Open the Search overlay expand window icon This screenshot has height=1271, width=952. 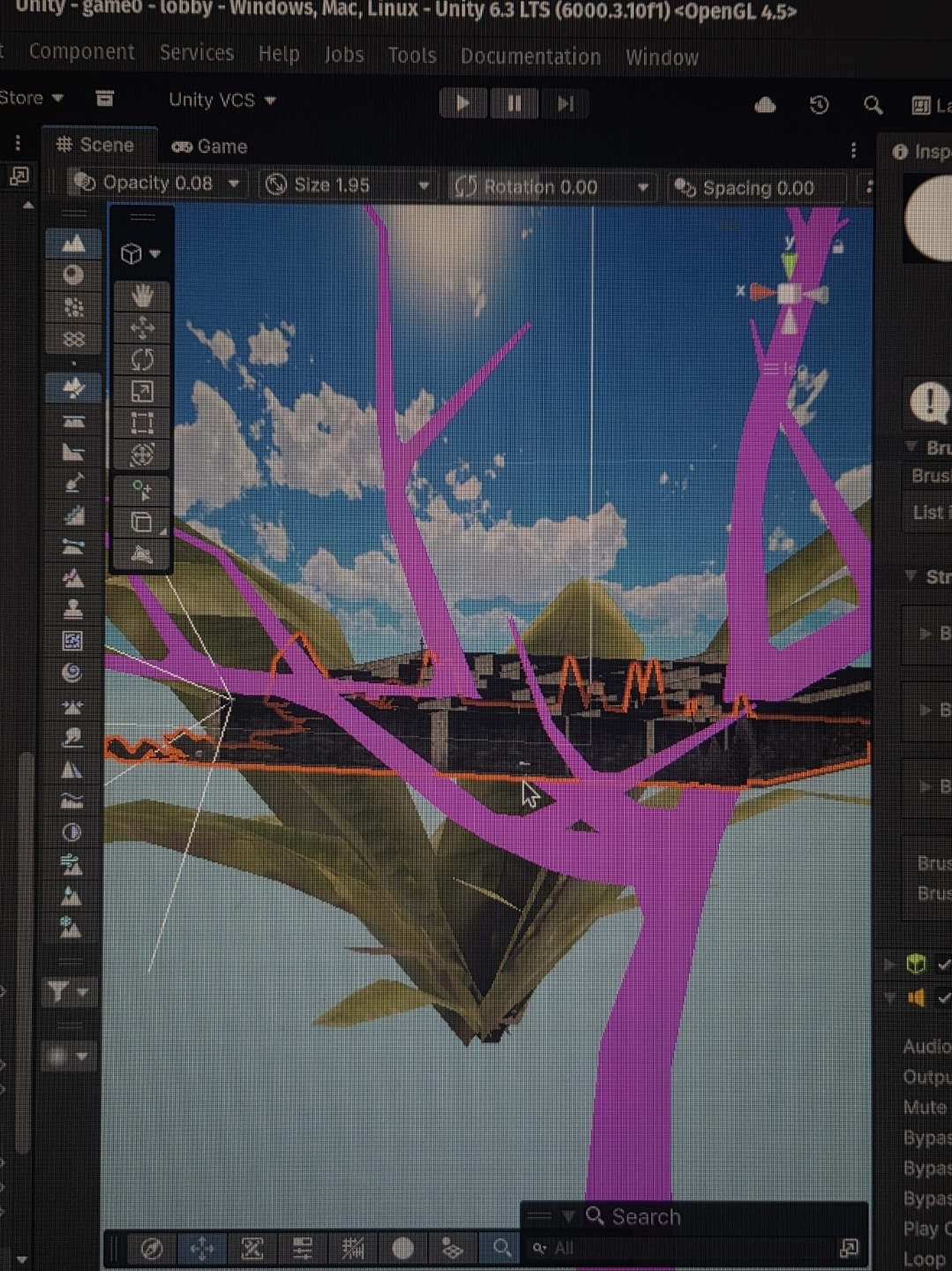coord(849,1247)
